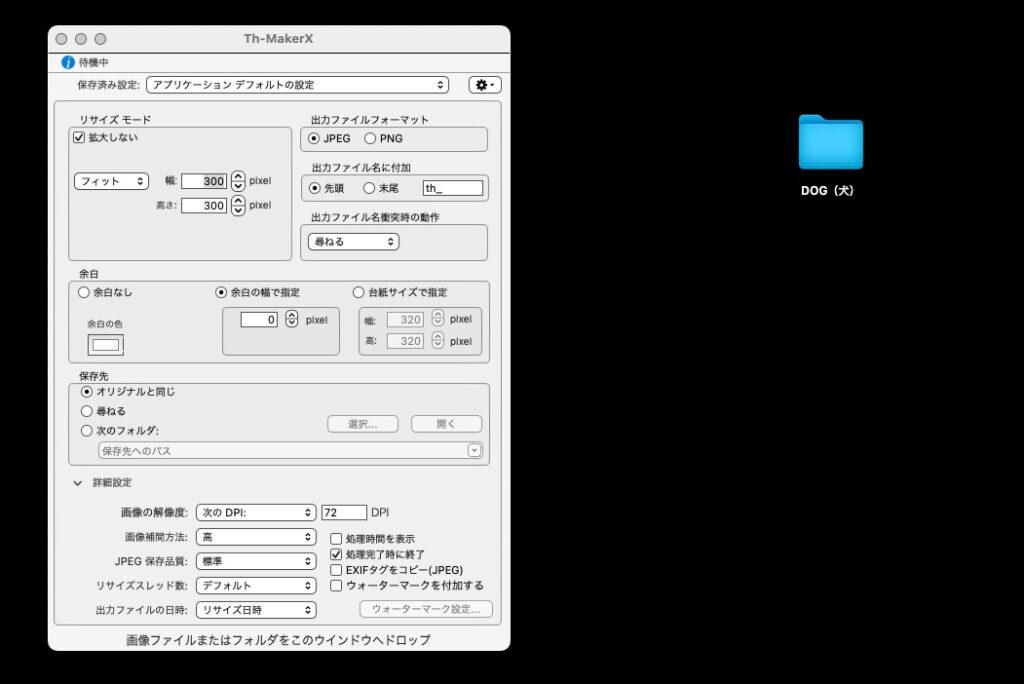Enable ウォーターマークを付加する checkbox
The width and height of the screenshot is (1024, 684).
337,585
